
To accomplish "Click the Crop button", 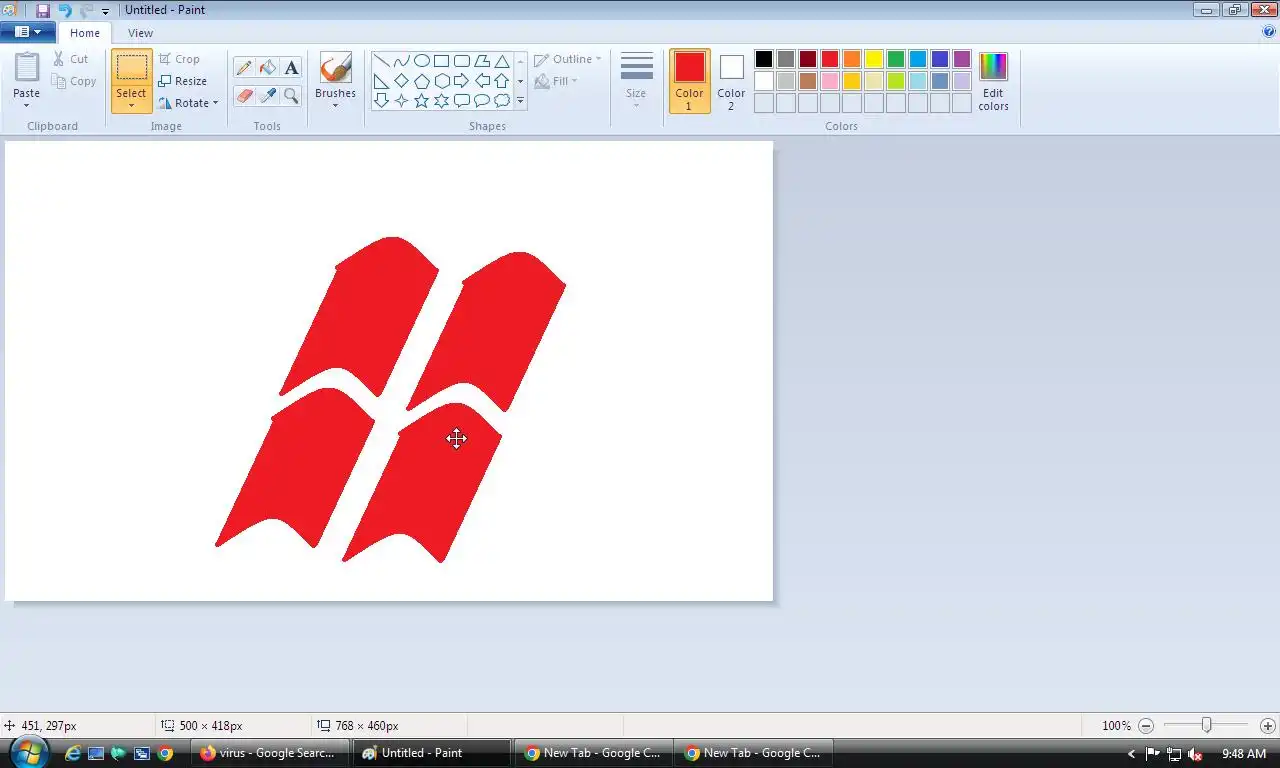I will 180,59.
